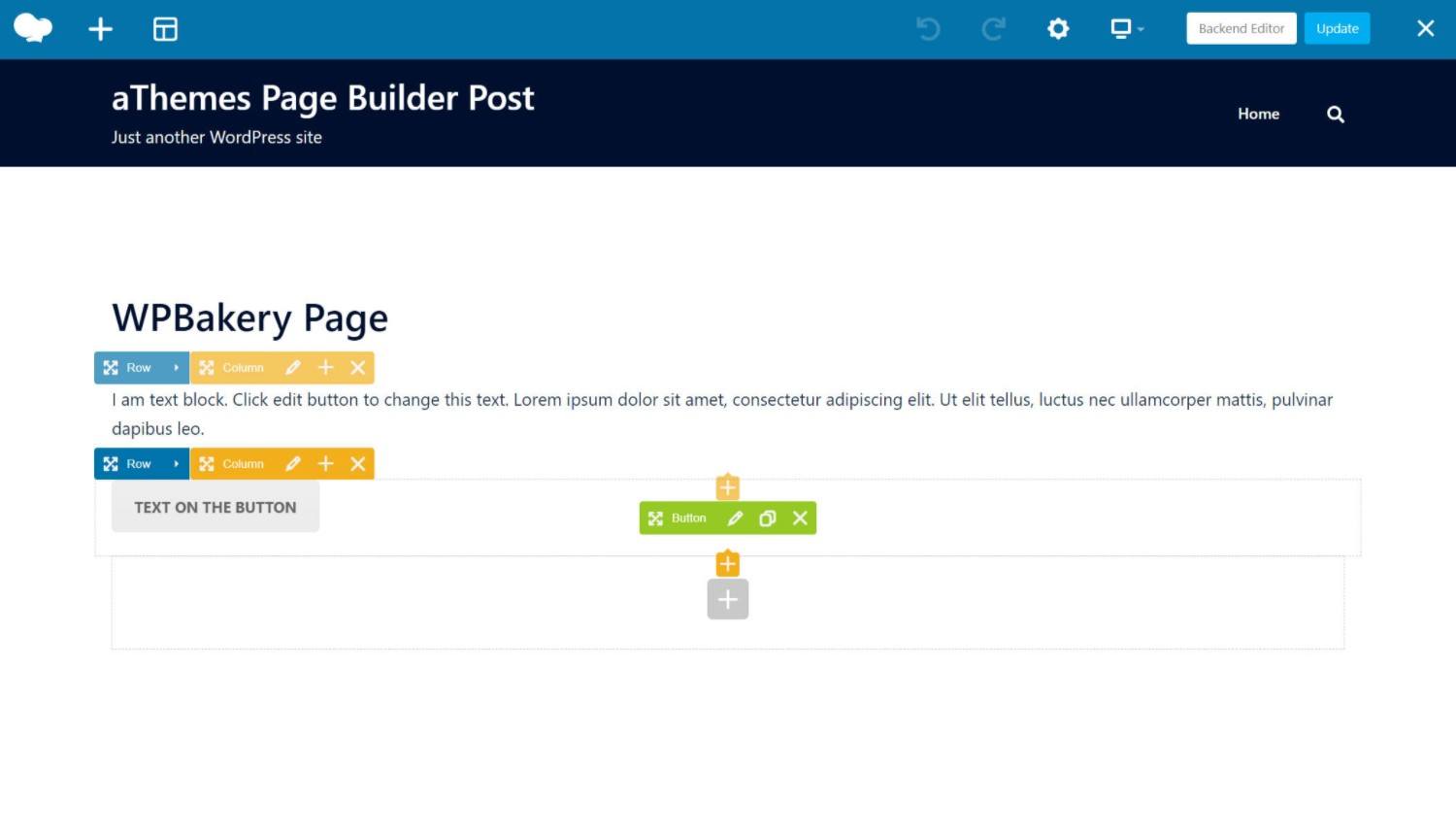Edit the first Column with pencil icon
Screen dimensions: 1456x834
pyautogui.click(x=293, y=368)
